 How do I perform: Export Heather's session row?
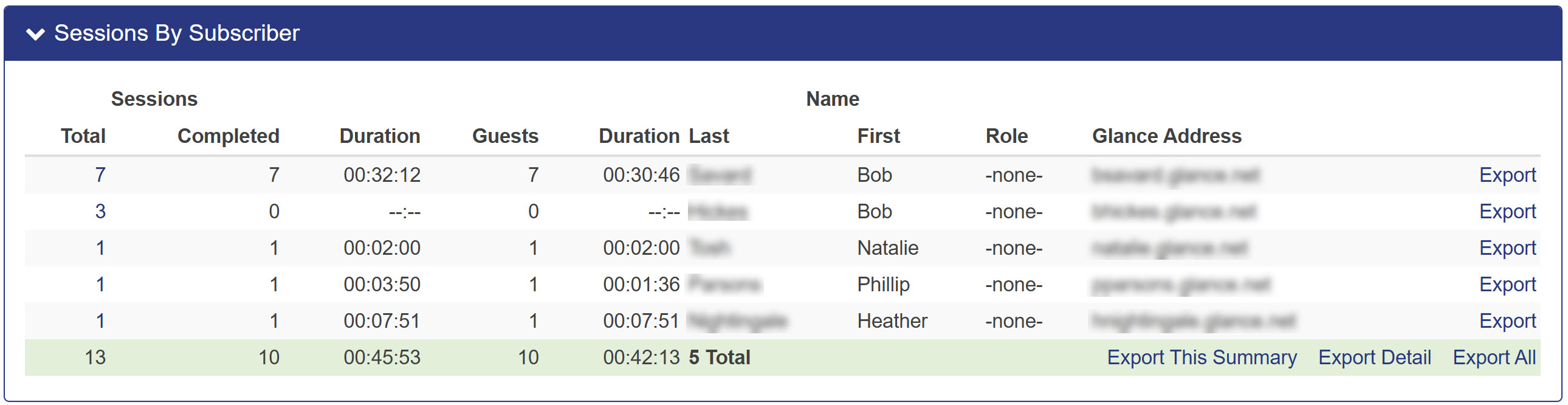[x=1507, y=321]
